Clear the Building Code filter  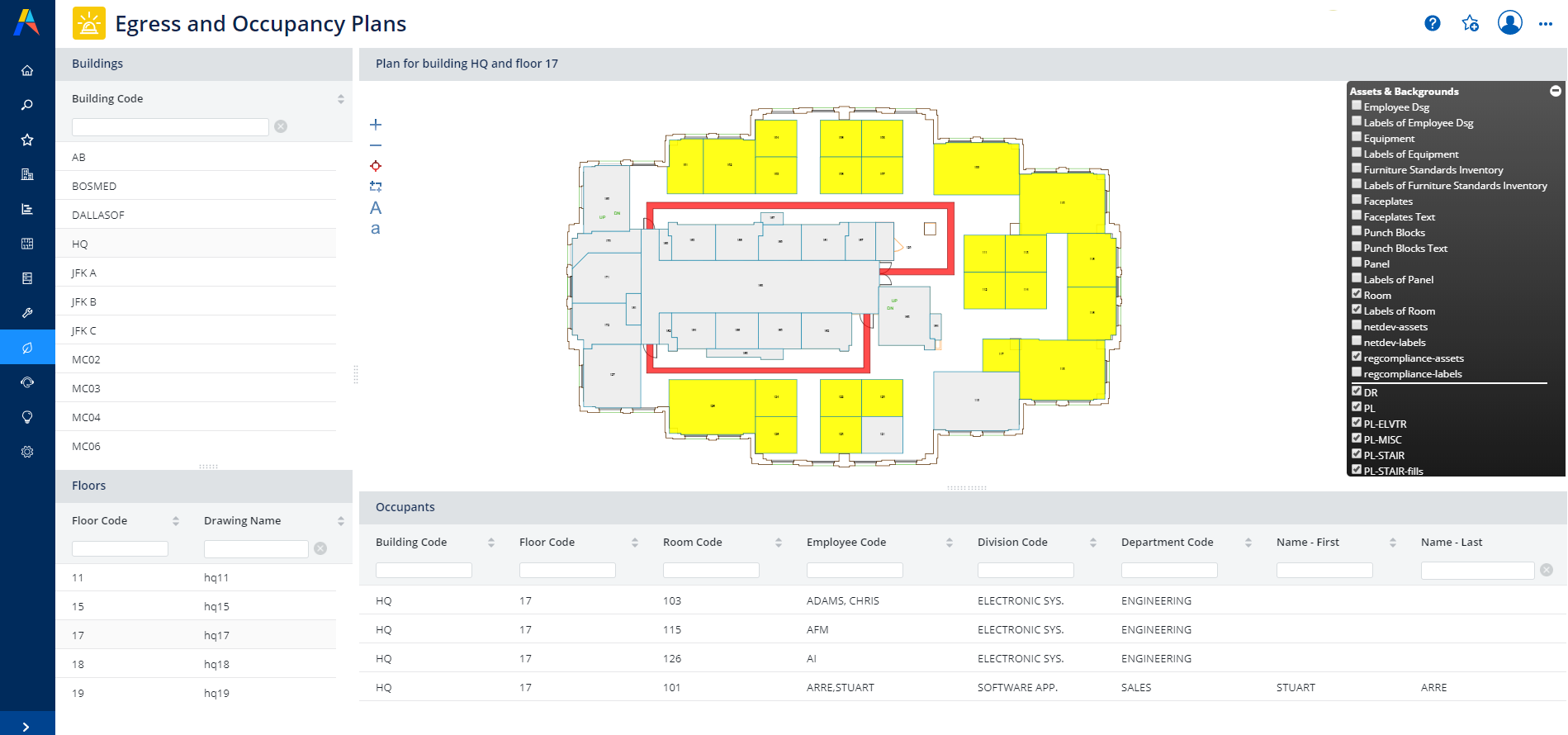281,126
